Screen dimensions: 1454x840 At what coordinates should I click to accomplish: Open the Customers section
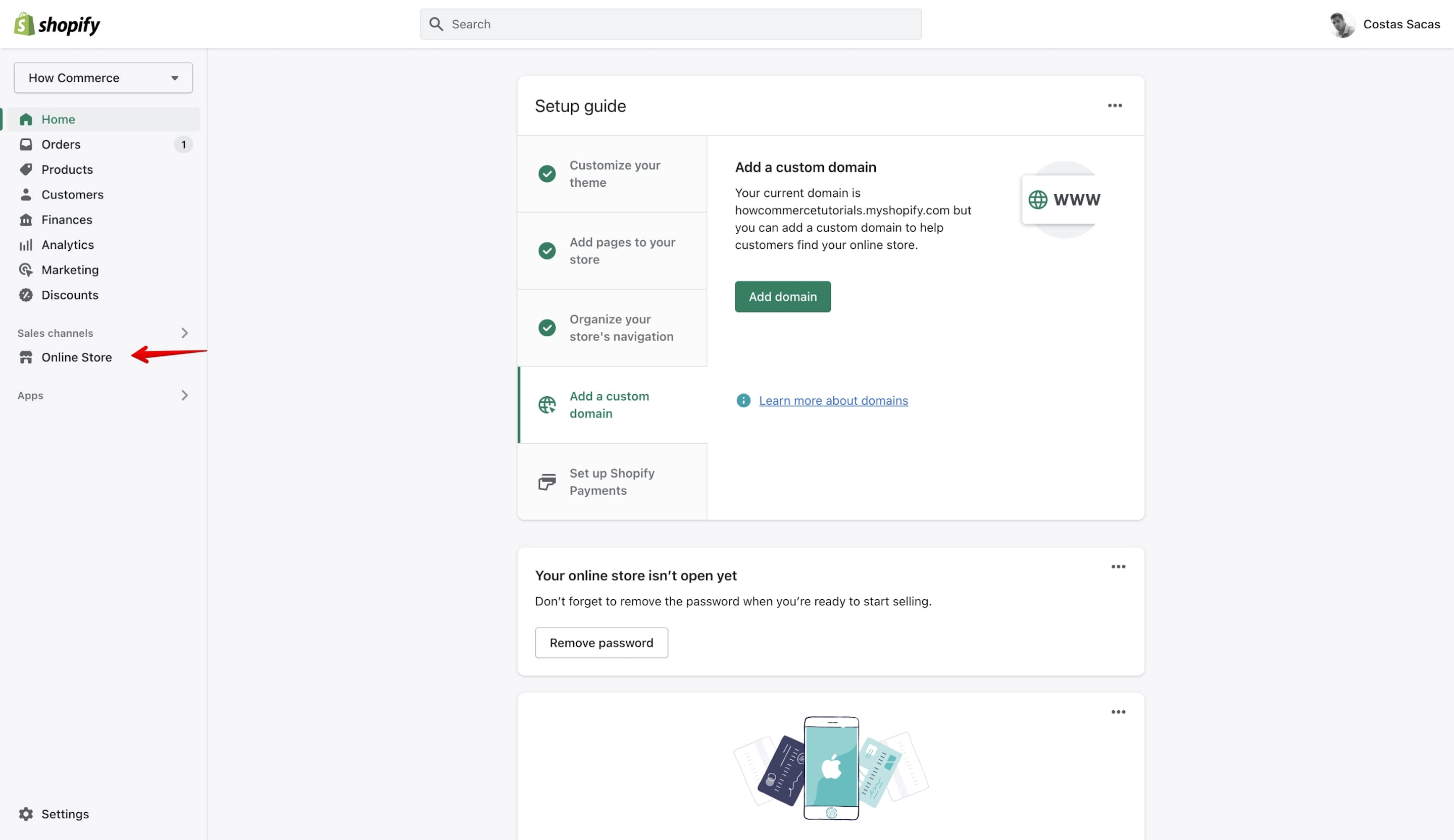point(73,194)
